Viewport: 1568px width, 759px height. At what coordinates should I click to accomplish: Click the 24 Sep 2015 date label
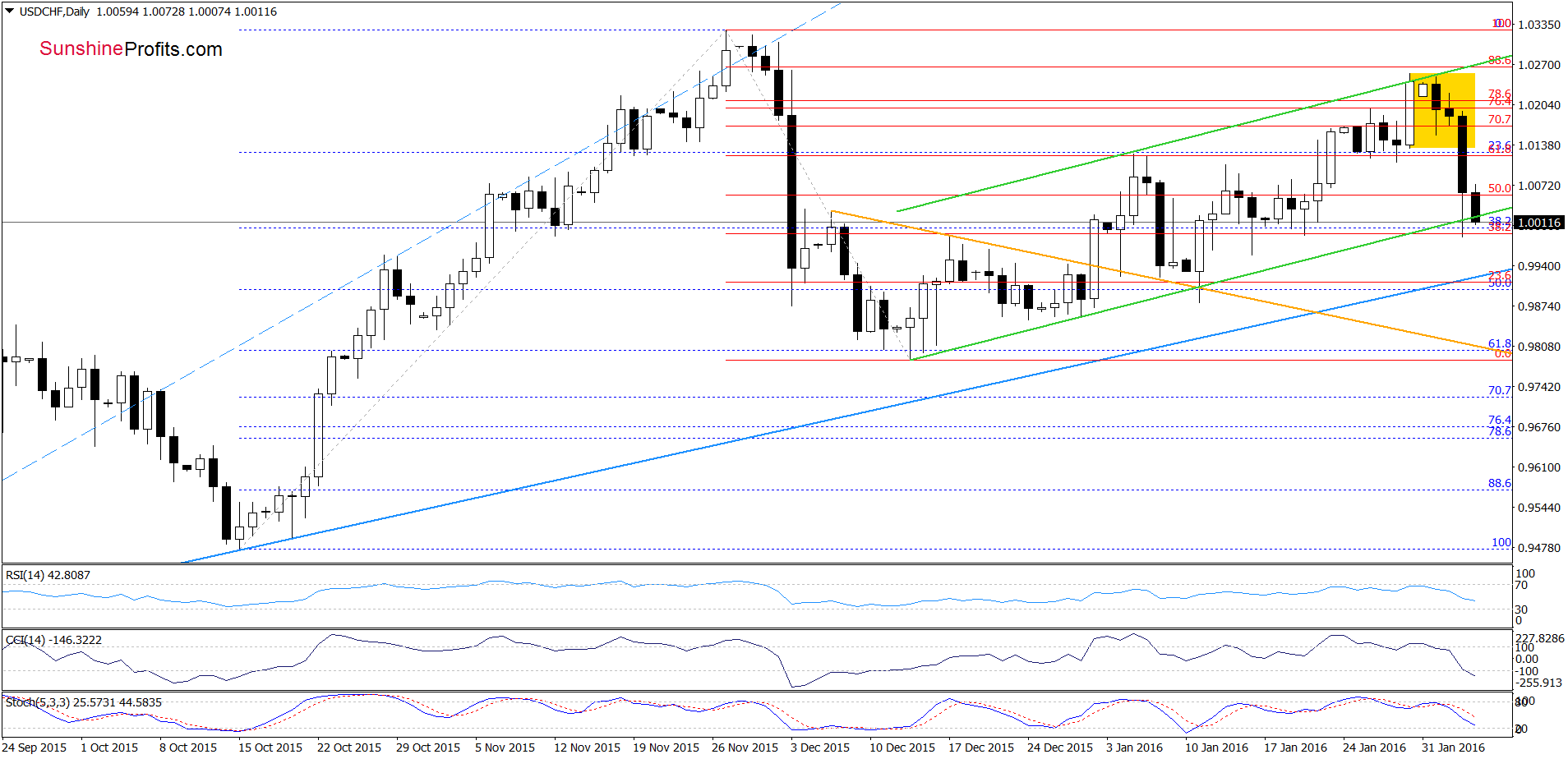click(x=35, y=747)
